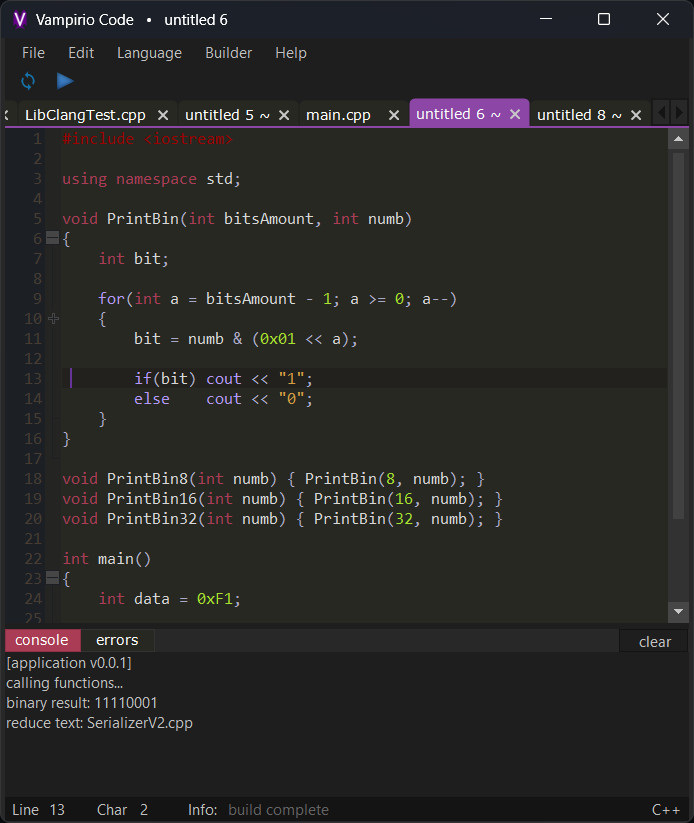Image resolution: width=694 pixels, height=823 pixels.
Task: Click 'calling functions...' console line
Action: coord(65,683)
